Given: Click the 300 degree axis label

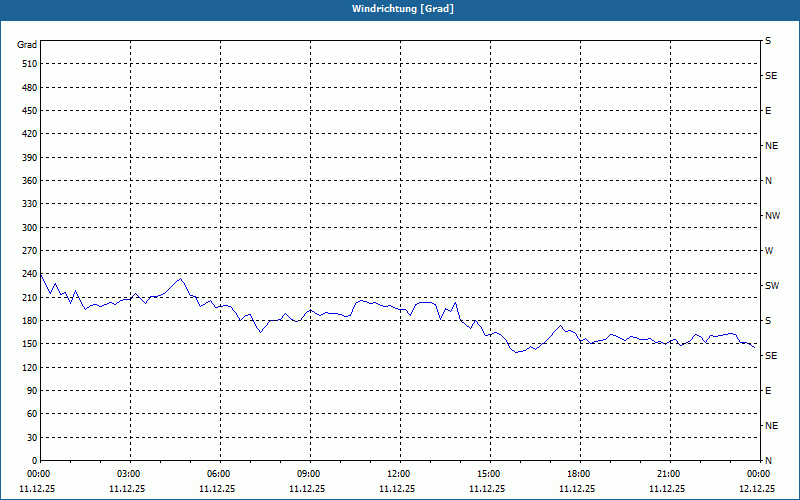Looking at the screenshot, I should [x=30, y=228].
